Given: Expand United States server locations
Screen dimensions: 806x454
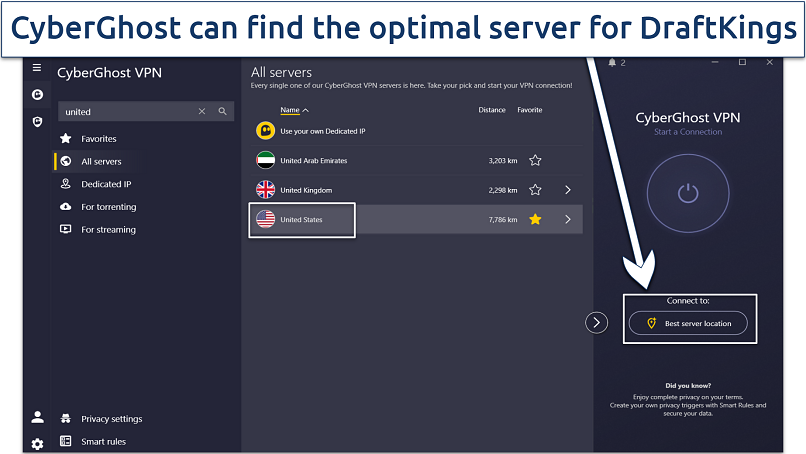Looking at the screenshot, I should (x=567, y=219).
